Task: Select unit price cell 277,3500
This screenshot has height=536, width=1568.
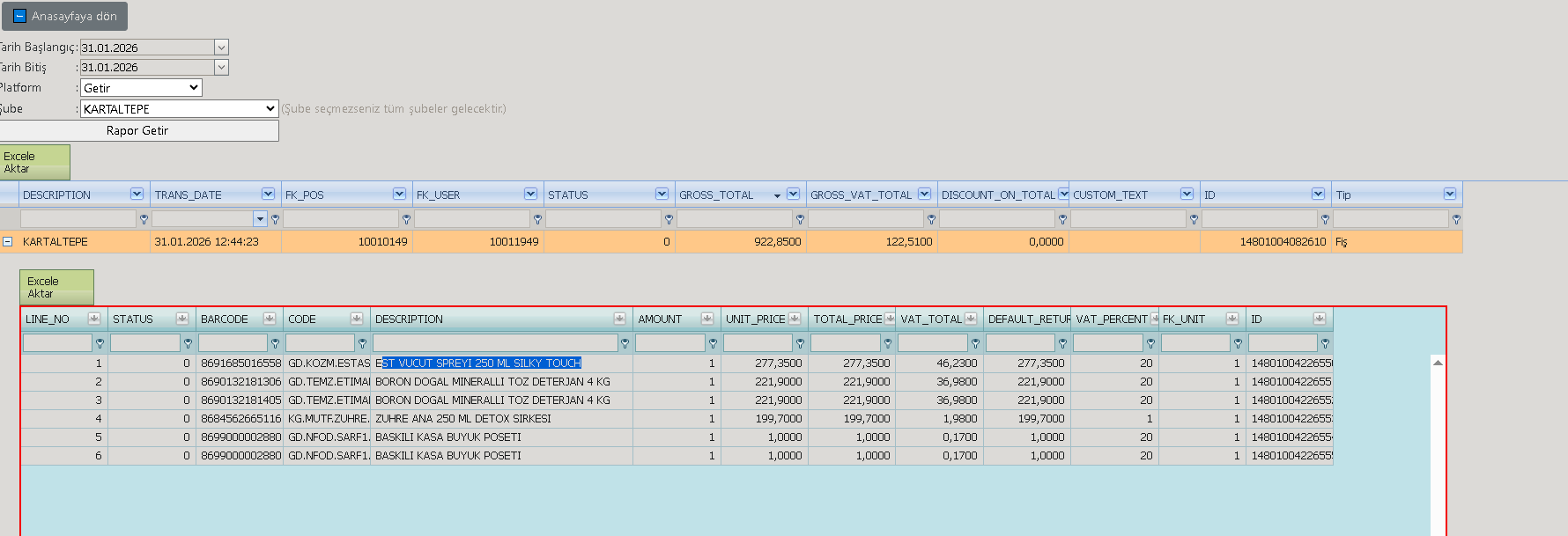Action: point(765,363)
